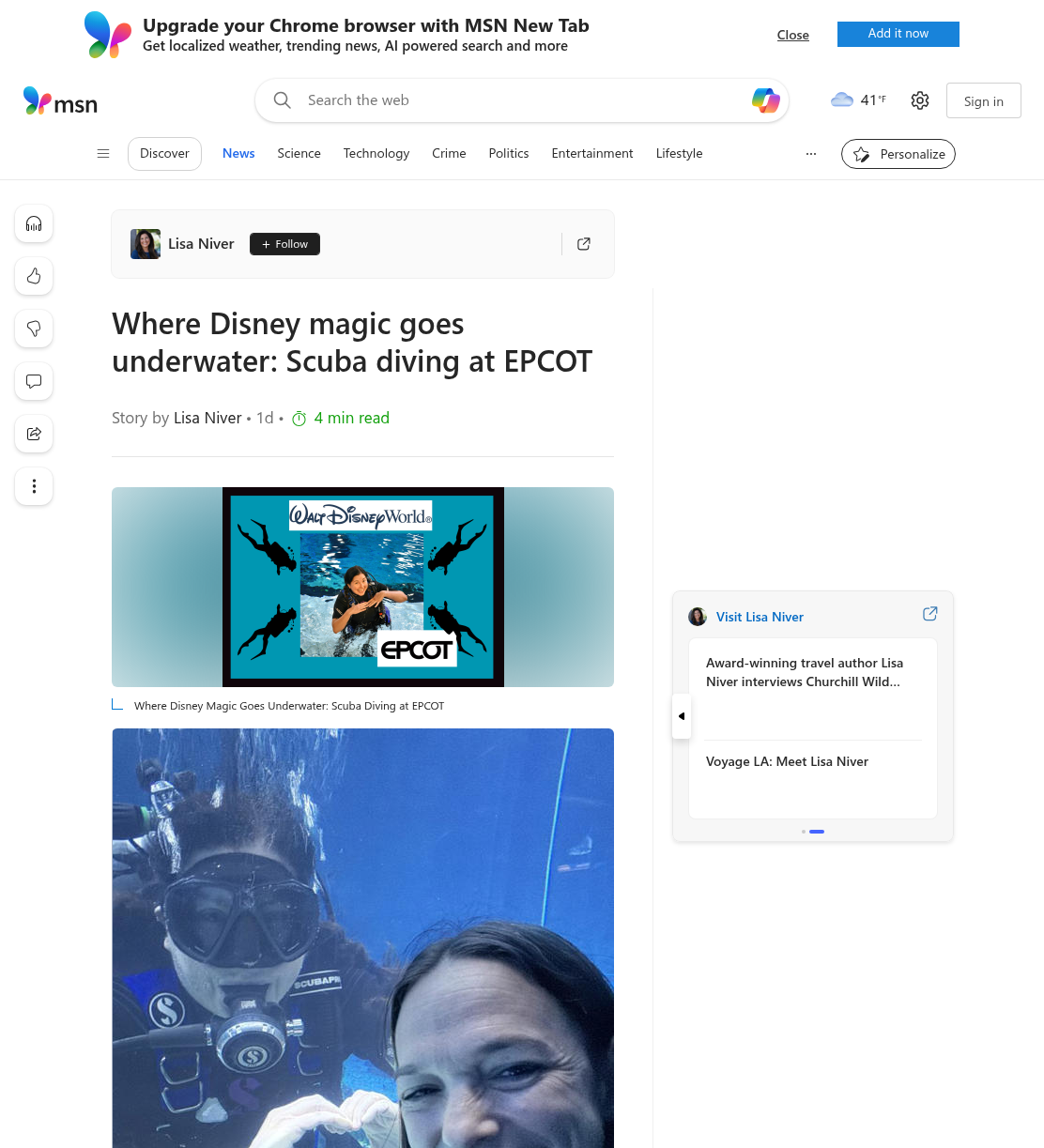The height and width of the screenshot is (1148, 1044).
Task: Click the Personalize button
Action: tap(898, 154)
